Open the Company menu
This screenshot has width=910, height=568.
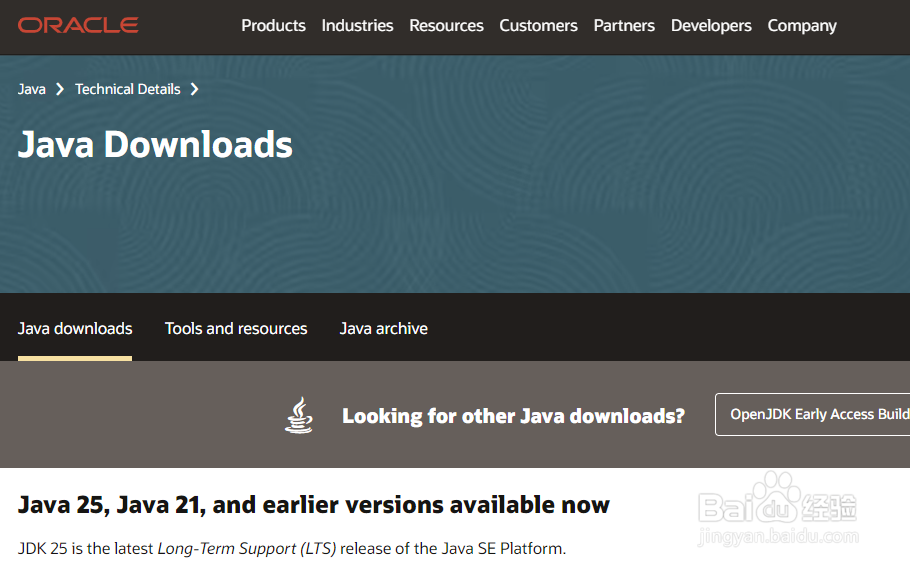click(802, 26)
